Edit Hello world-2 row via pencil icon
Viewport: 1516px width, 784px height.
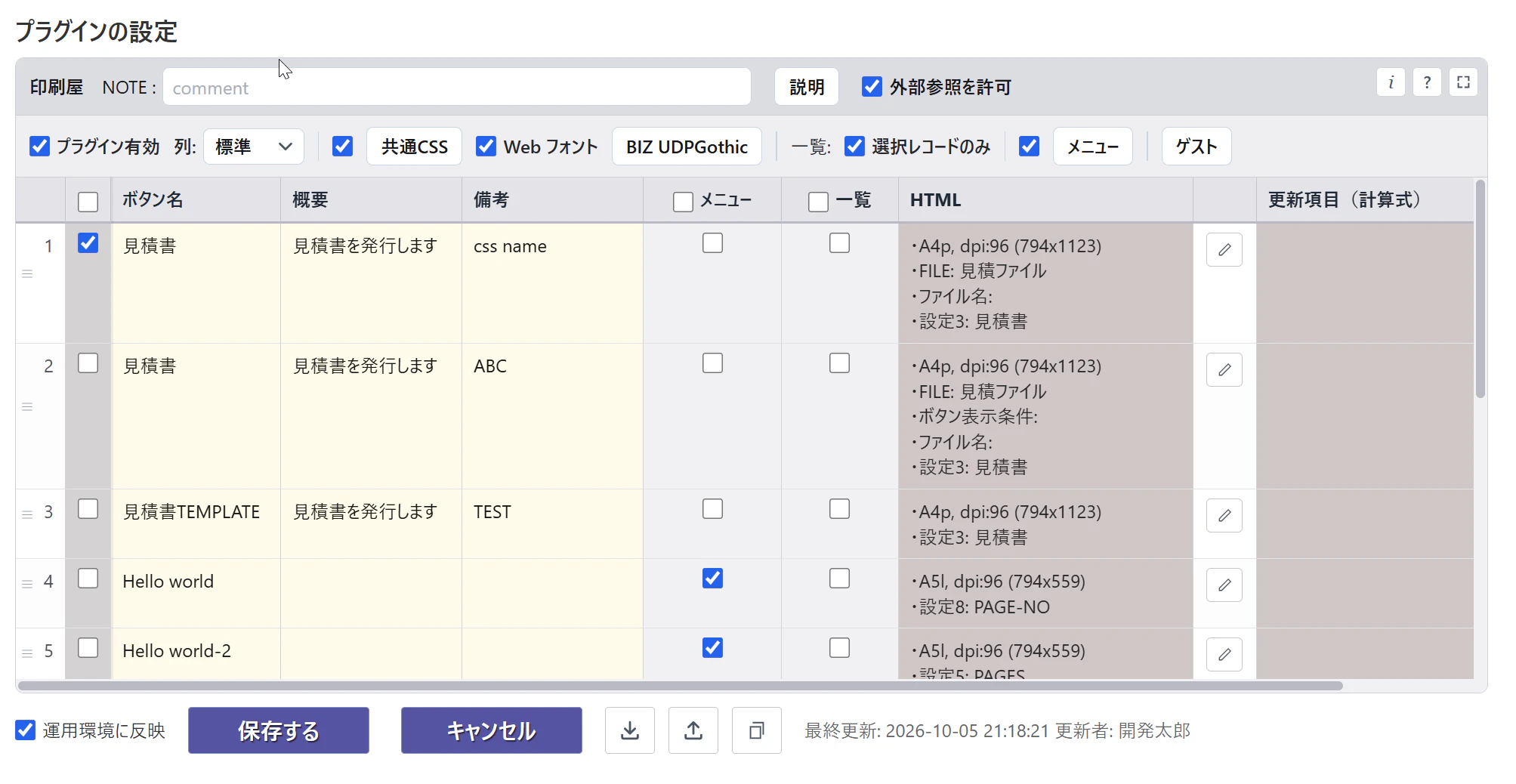[1224, 654]
